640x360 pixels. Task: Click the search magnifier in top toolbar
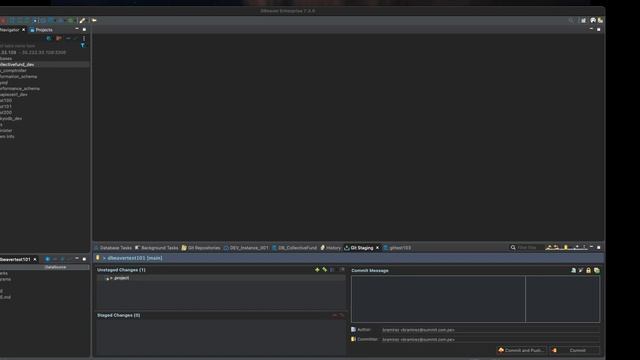[571, 20]
